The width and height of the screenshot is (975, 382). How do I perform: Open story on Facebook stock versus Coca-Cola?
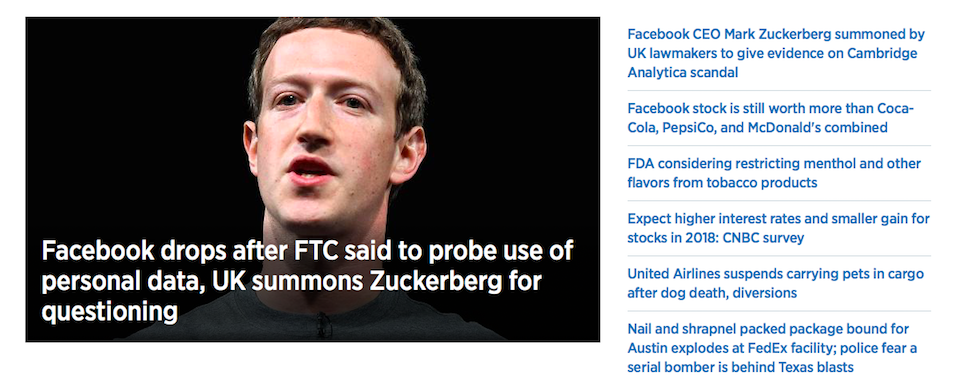(770, 118)
